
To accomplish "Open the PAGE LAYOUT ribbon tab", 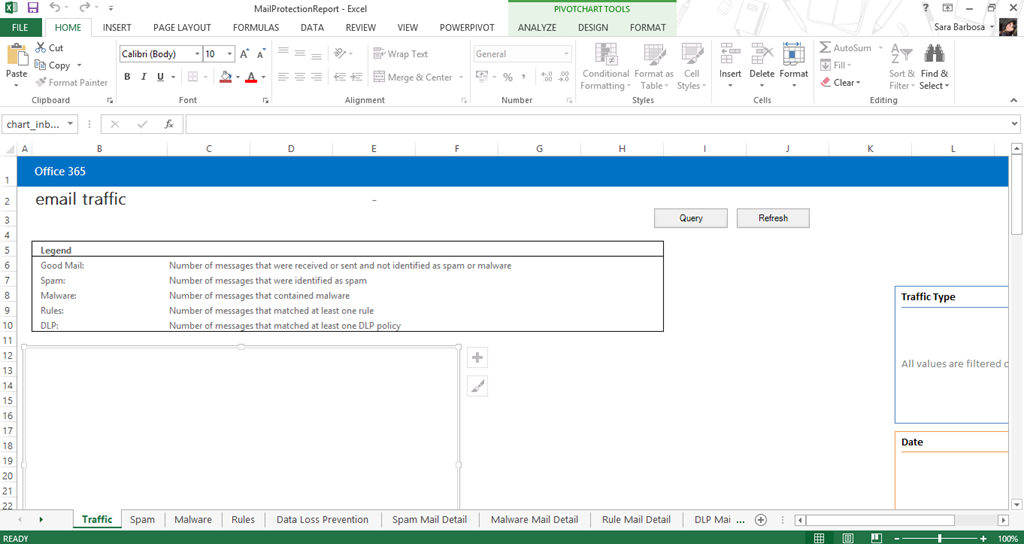I will pos(181,28).
